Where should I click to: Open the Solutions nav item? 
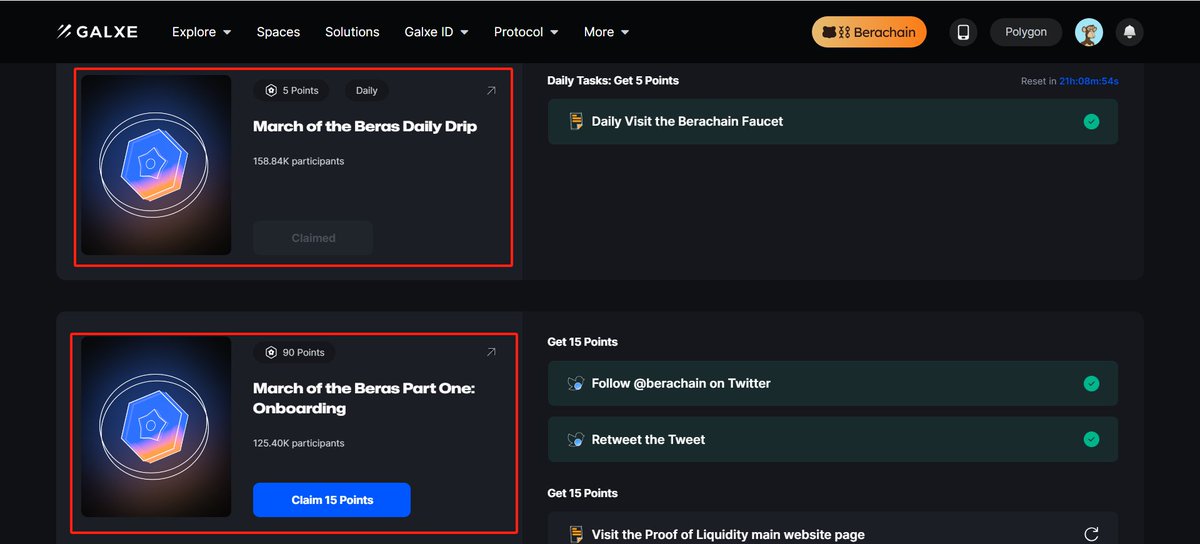point(352,32)
